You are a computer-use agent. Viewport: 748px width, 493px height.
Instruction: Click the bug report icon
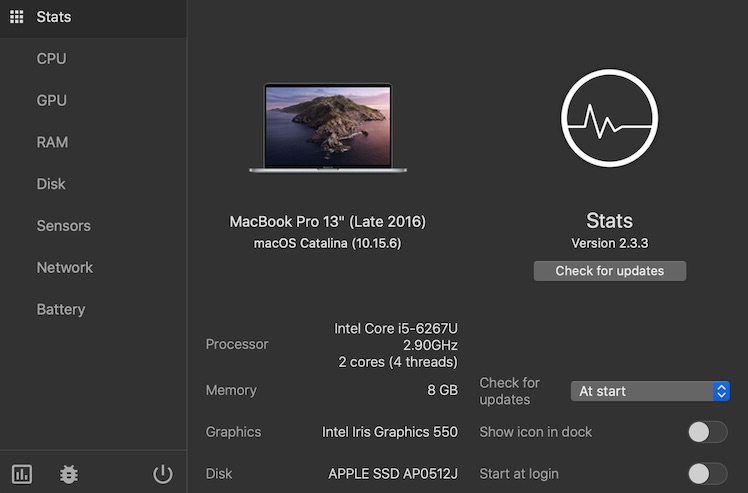tap(68, 474)
